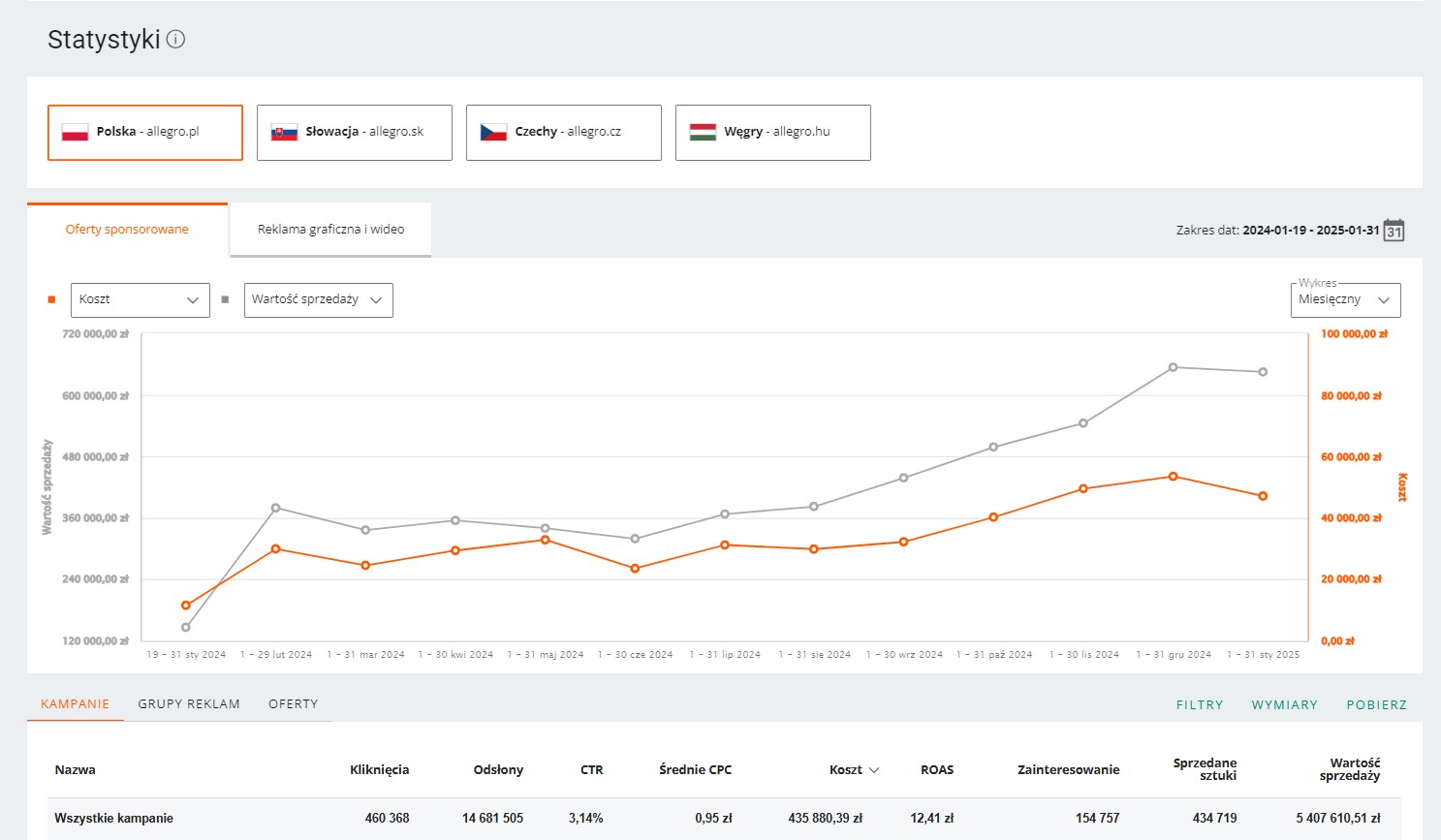Open the FILTRY link
Image resolution: width=1441 pixels, height=840 pixels.
[x=1200, y=705]
